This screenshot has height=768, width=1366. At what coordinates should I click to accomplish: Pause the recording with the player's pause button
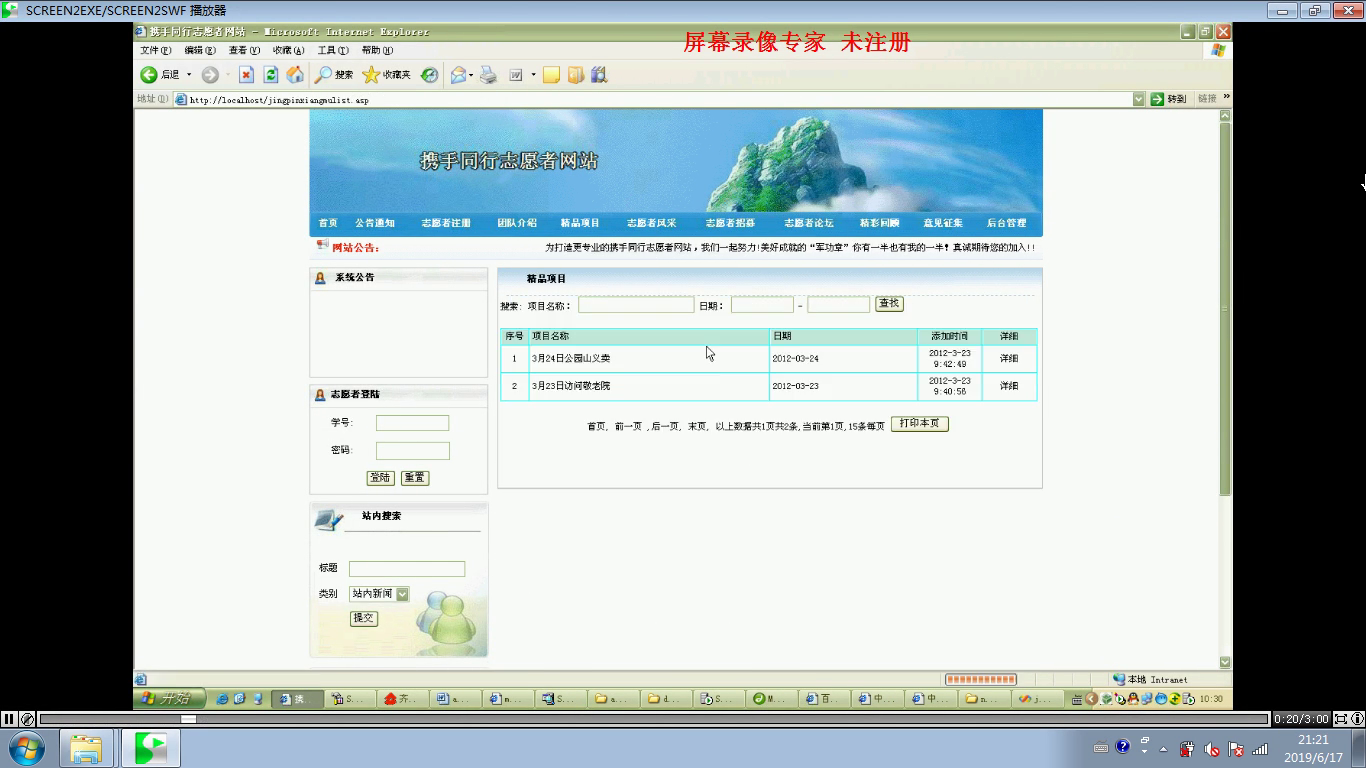[9, 718]
